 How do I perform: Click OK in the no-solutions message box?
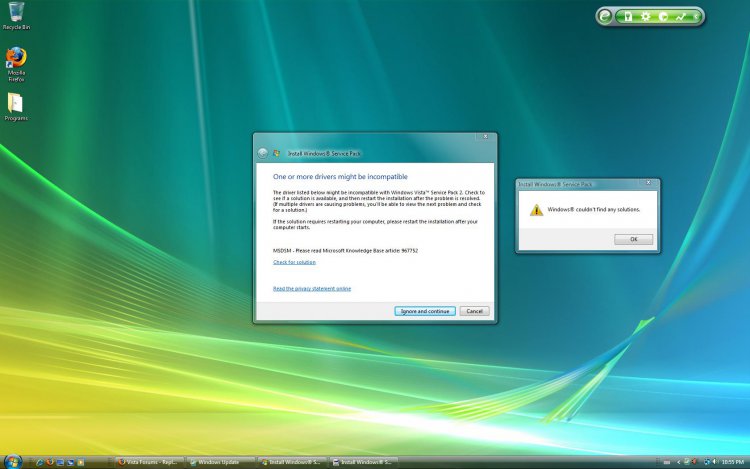633,239
